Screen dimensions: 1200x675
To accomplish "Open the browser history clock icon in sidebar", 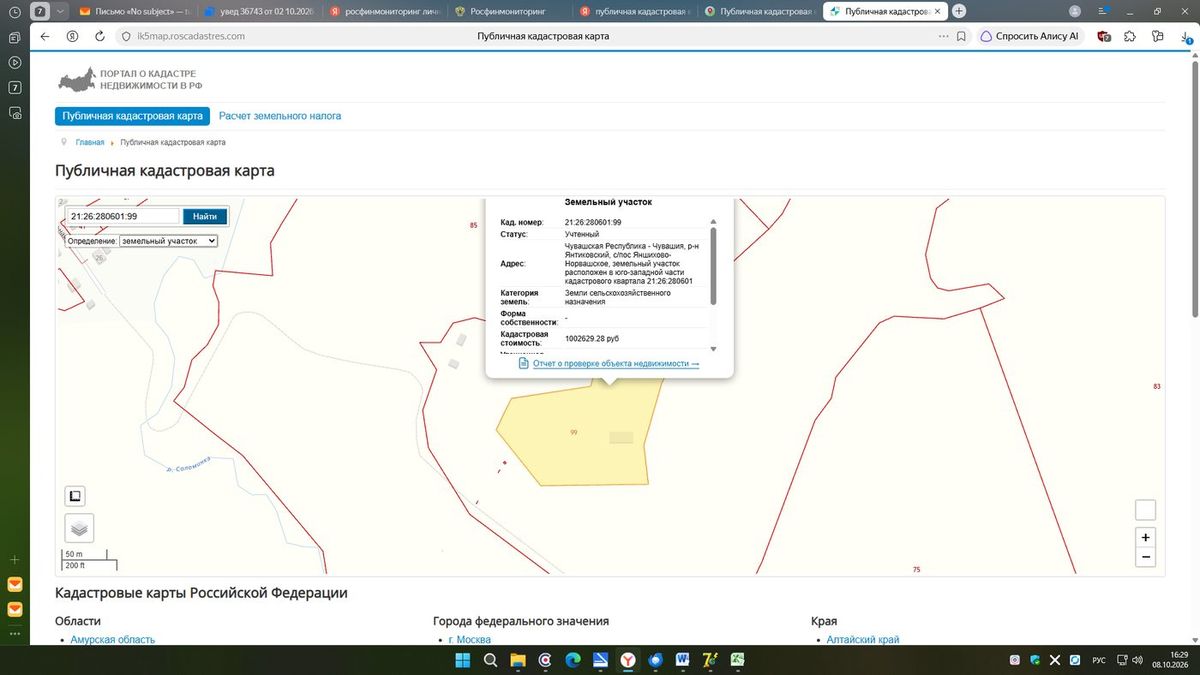I will coord(15,12).
